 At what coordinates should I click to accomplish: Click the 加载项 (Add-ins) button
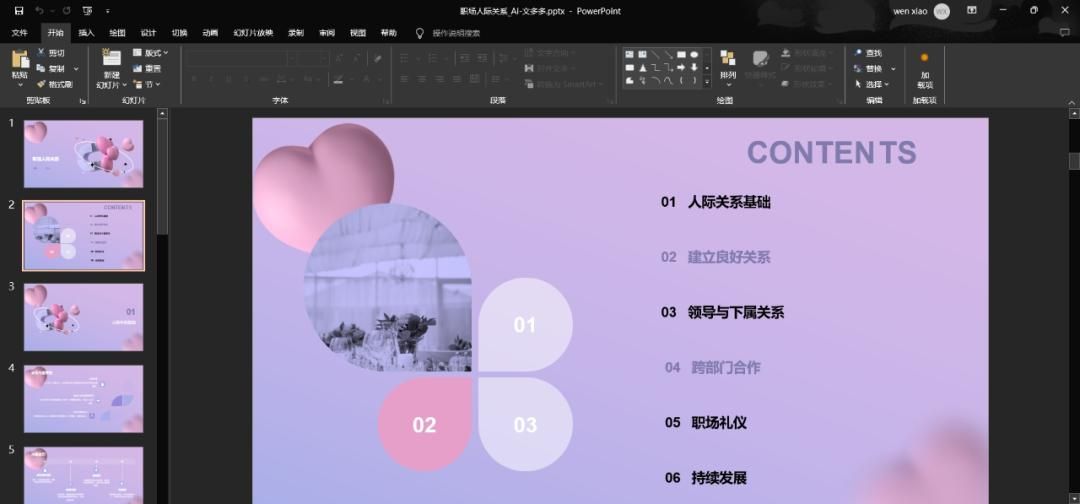(x=925, y=69)
